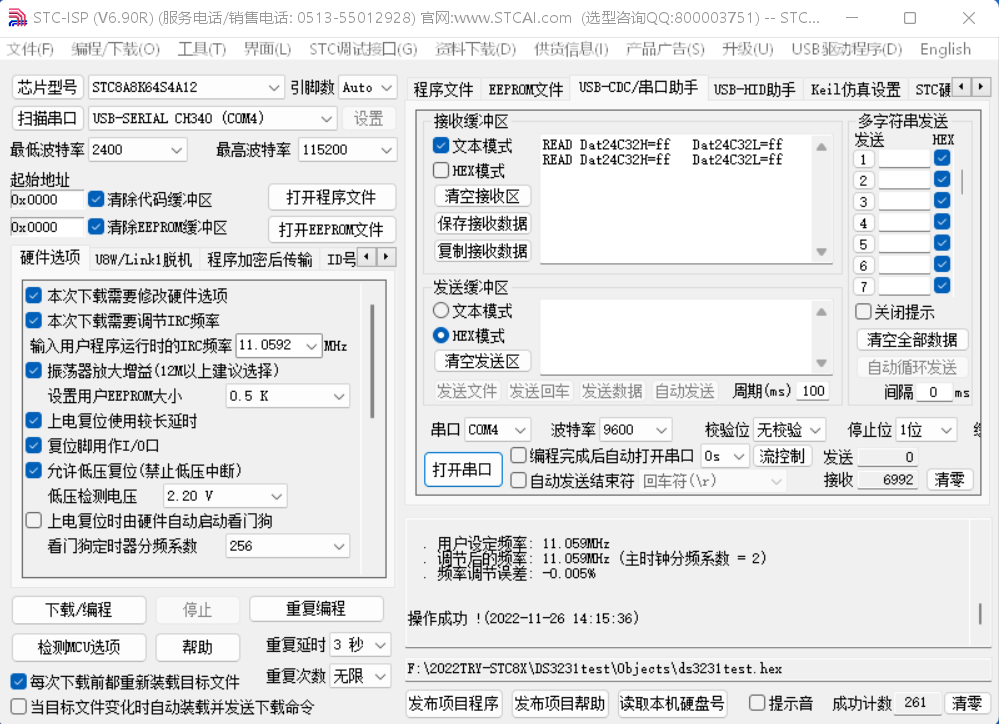Viewport: 999px width, 724px height.
Task: Switch to 程序文件 tab
Action: coord(443,90)
